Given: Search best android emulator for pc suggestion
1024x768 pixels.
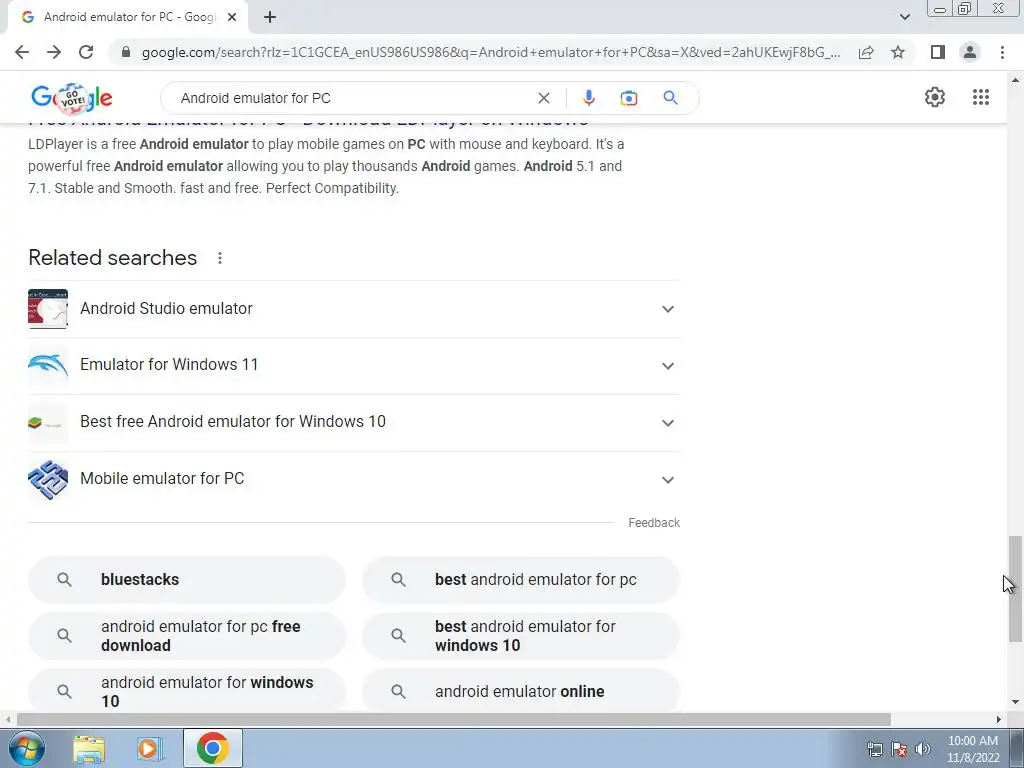Looking at the screenshot, I should tap(520, 579).
